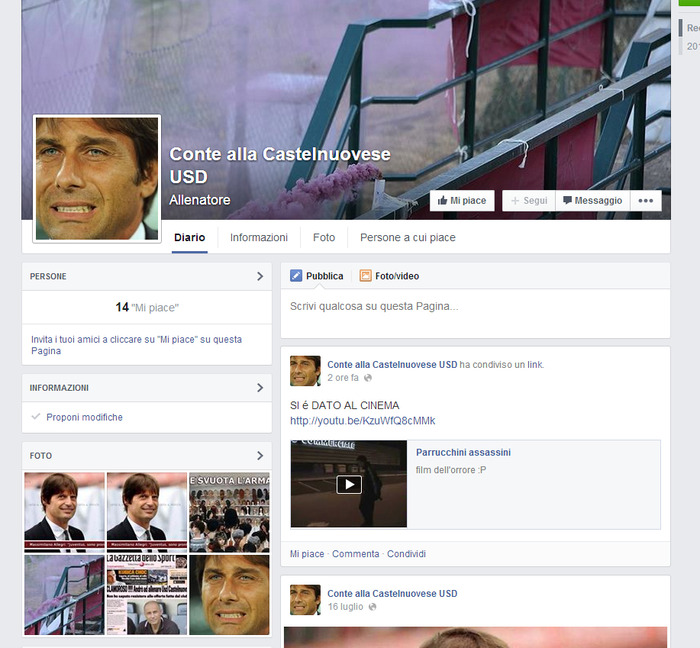Open the first photo in the Foto grid
This screenshot has width=700, height=648.
[x=64, y=512]
